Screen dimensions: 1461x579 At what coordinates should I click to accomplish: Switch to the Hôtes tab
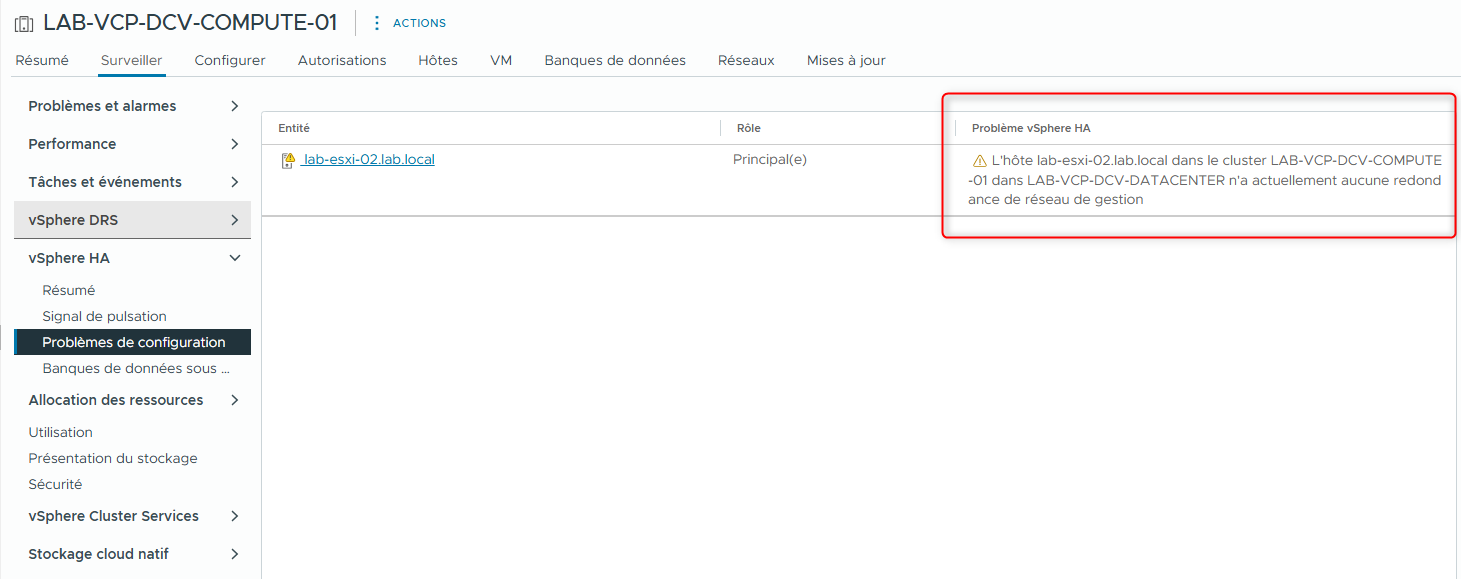pyautogui.click(x=437, y=60)
